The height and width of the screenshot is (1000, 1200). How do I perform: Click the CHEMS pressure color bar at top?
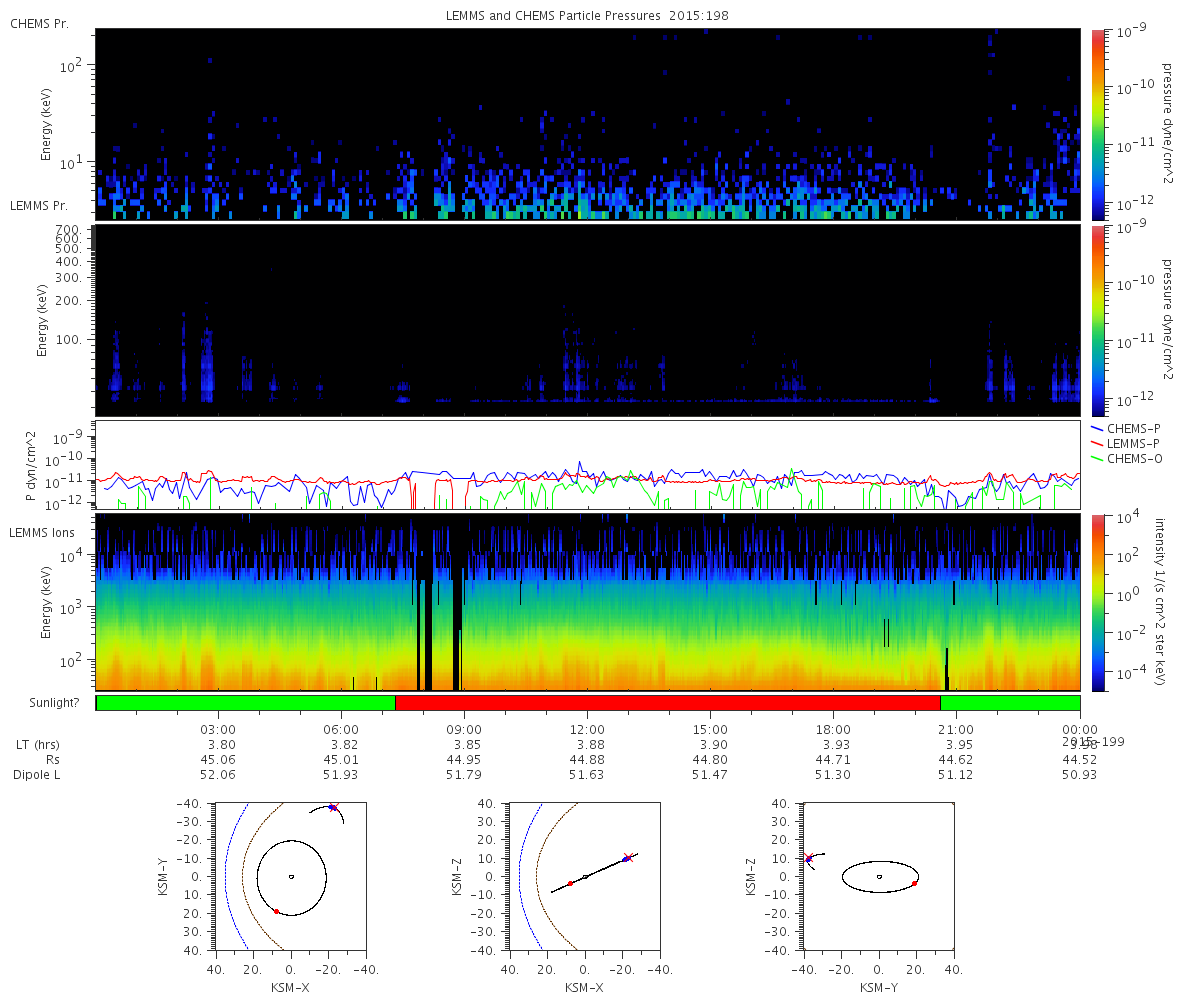(x=1097, y=123)
